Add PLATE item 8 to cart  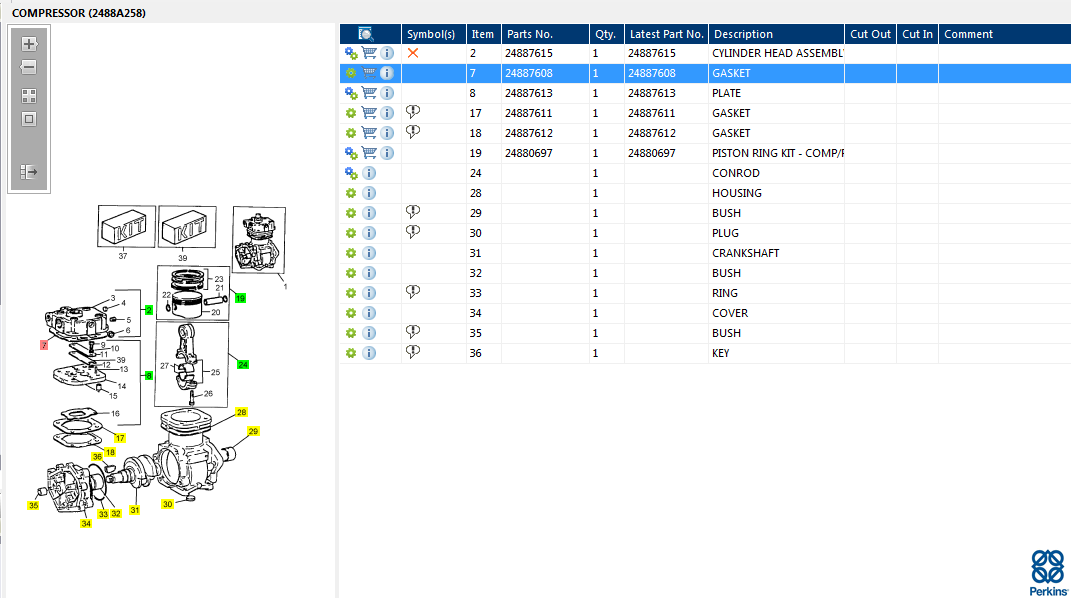click(x=369, y=93)
